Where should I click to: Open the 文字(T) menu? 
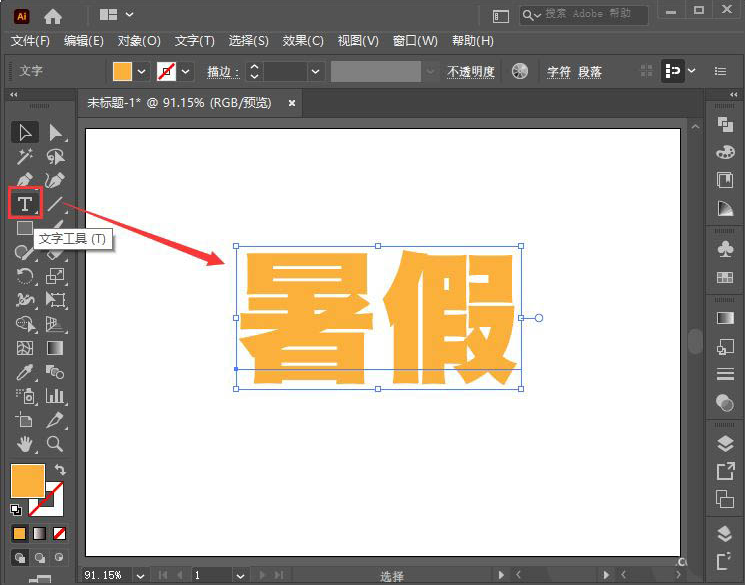[x=194, y=41]
